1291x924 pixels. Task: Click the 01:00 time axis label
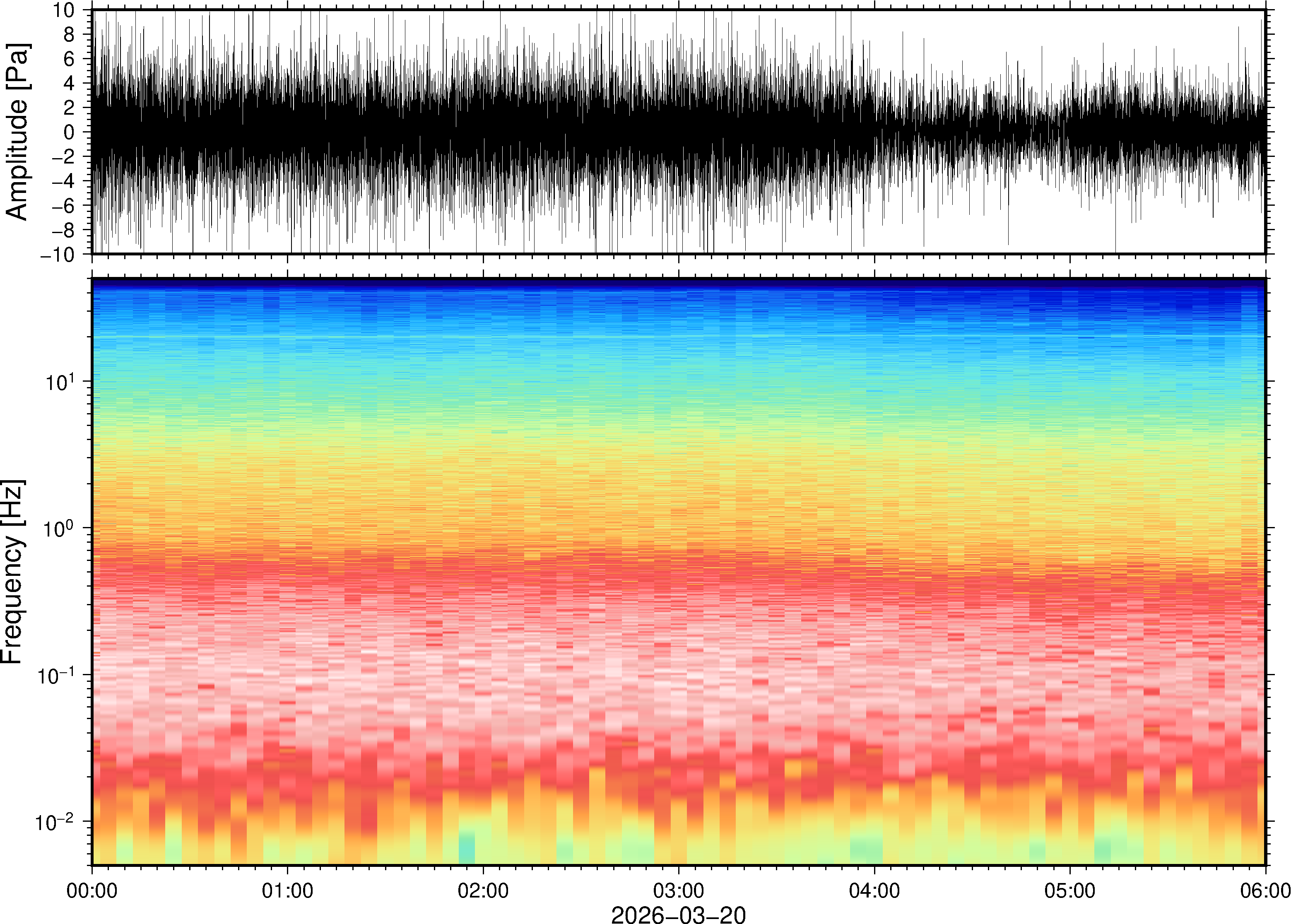pos(287,890)
